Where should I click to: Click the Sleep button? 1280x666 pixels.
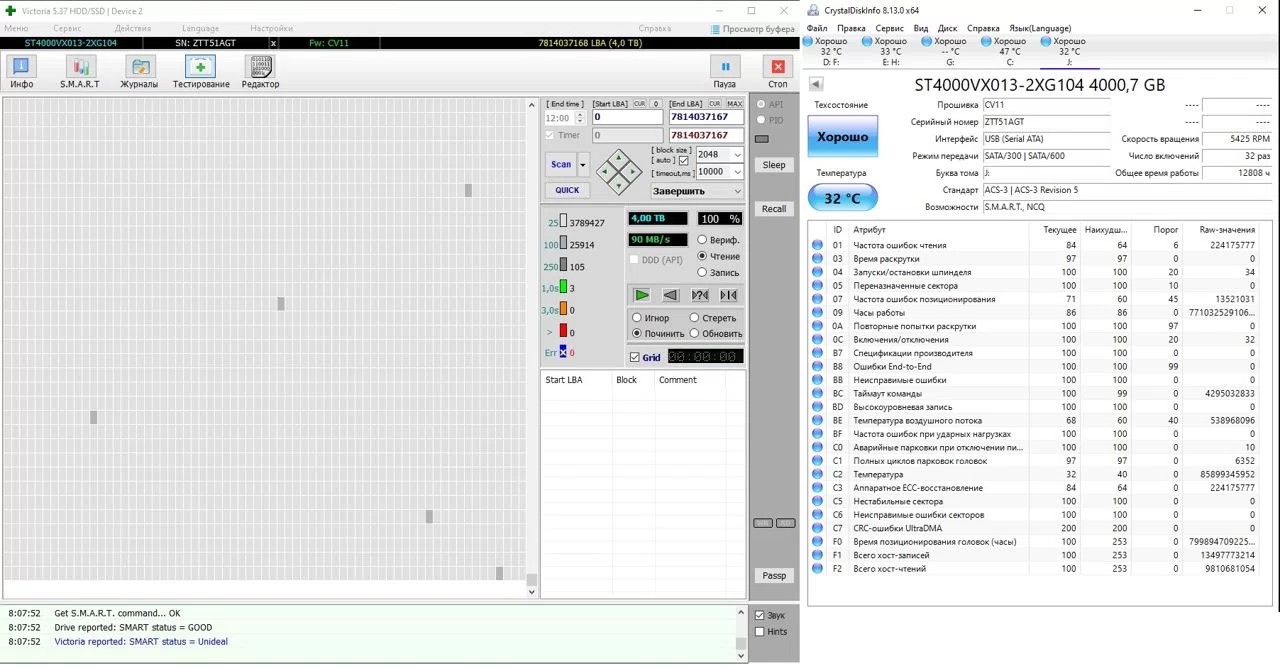[x=774, y=165]
